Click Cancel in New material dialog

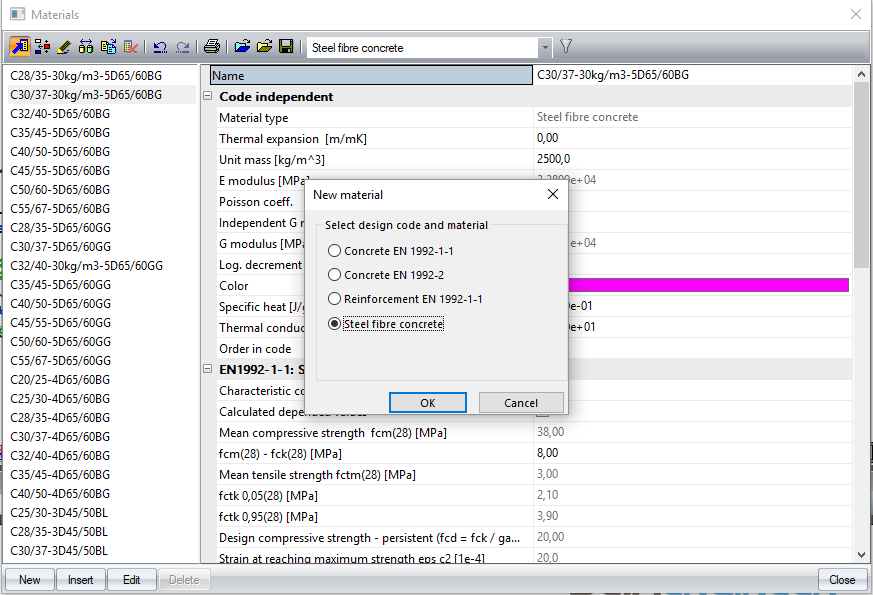(521, 403)
